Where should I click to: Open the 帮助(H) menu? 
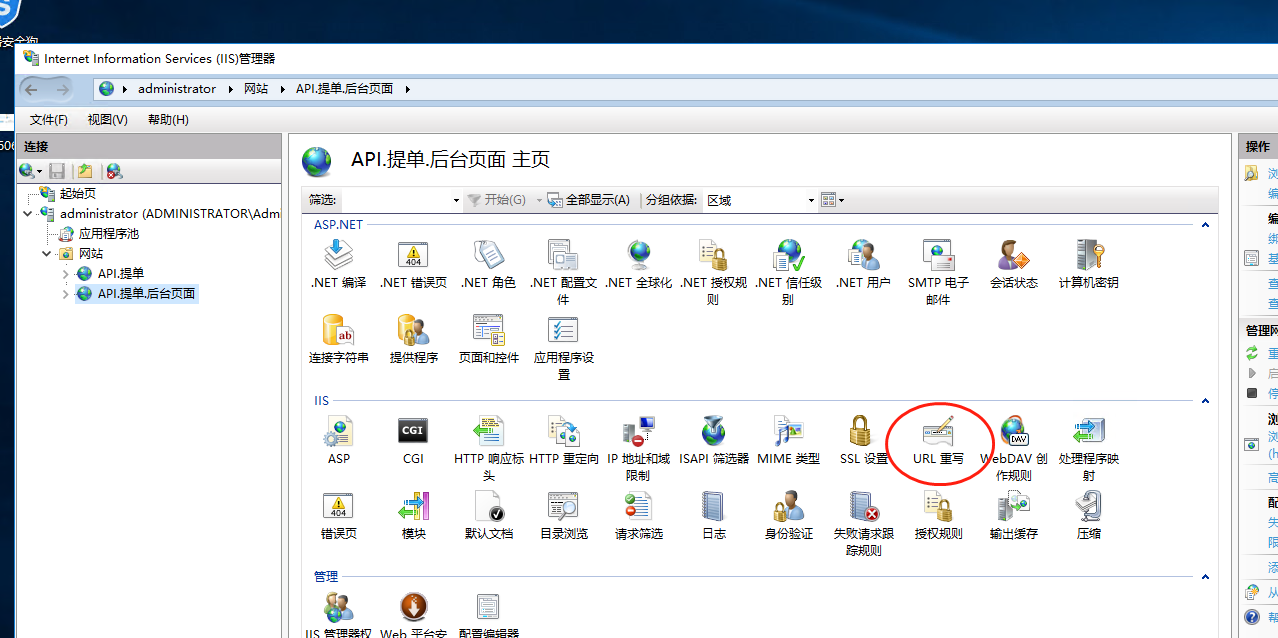168,120
